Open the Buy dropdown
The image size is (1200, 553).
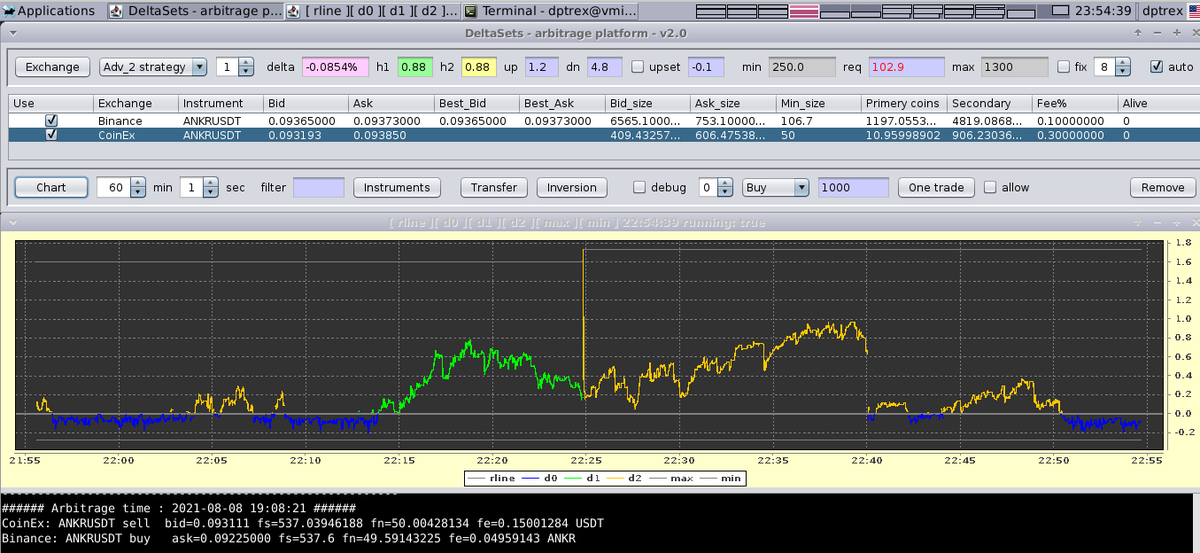pos(776,187)
